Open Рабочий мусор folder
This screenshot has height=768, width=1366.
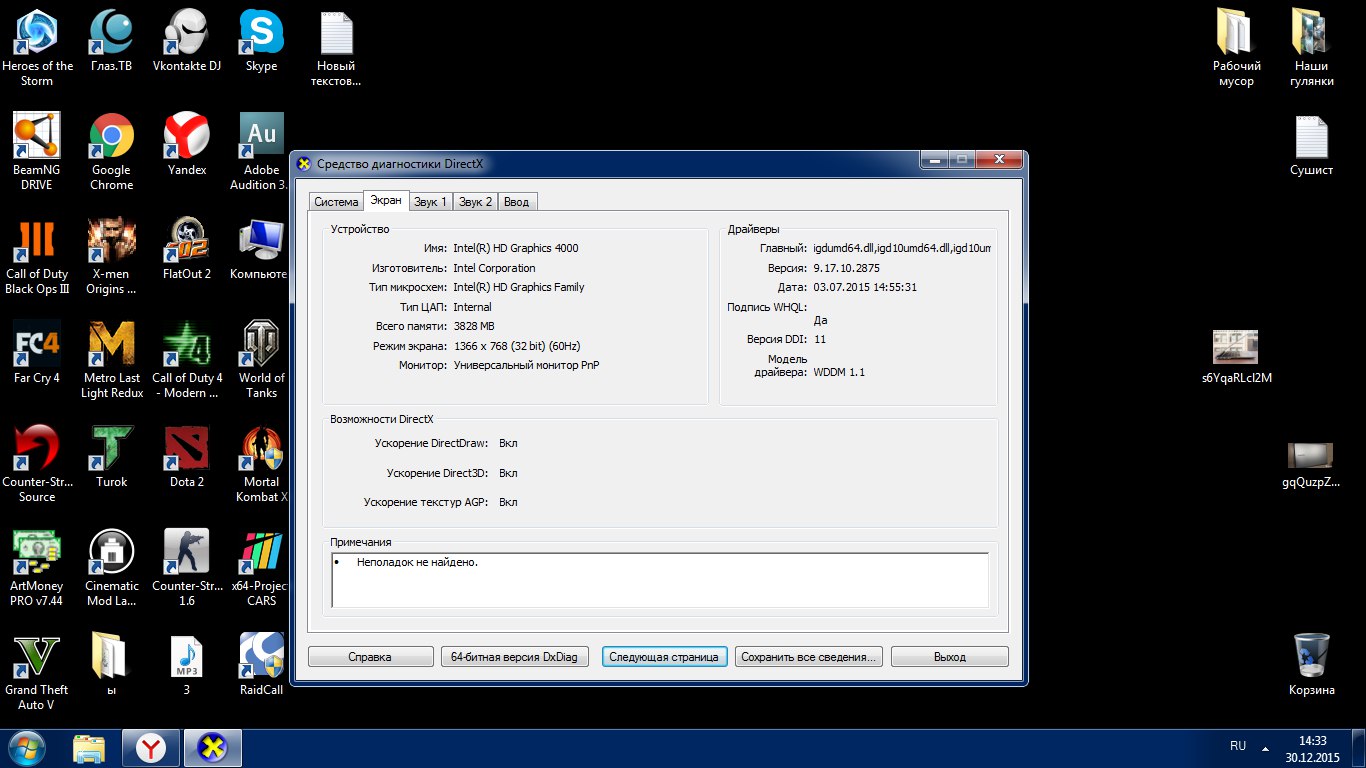[1236, 48]
